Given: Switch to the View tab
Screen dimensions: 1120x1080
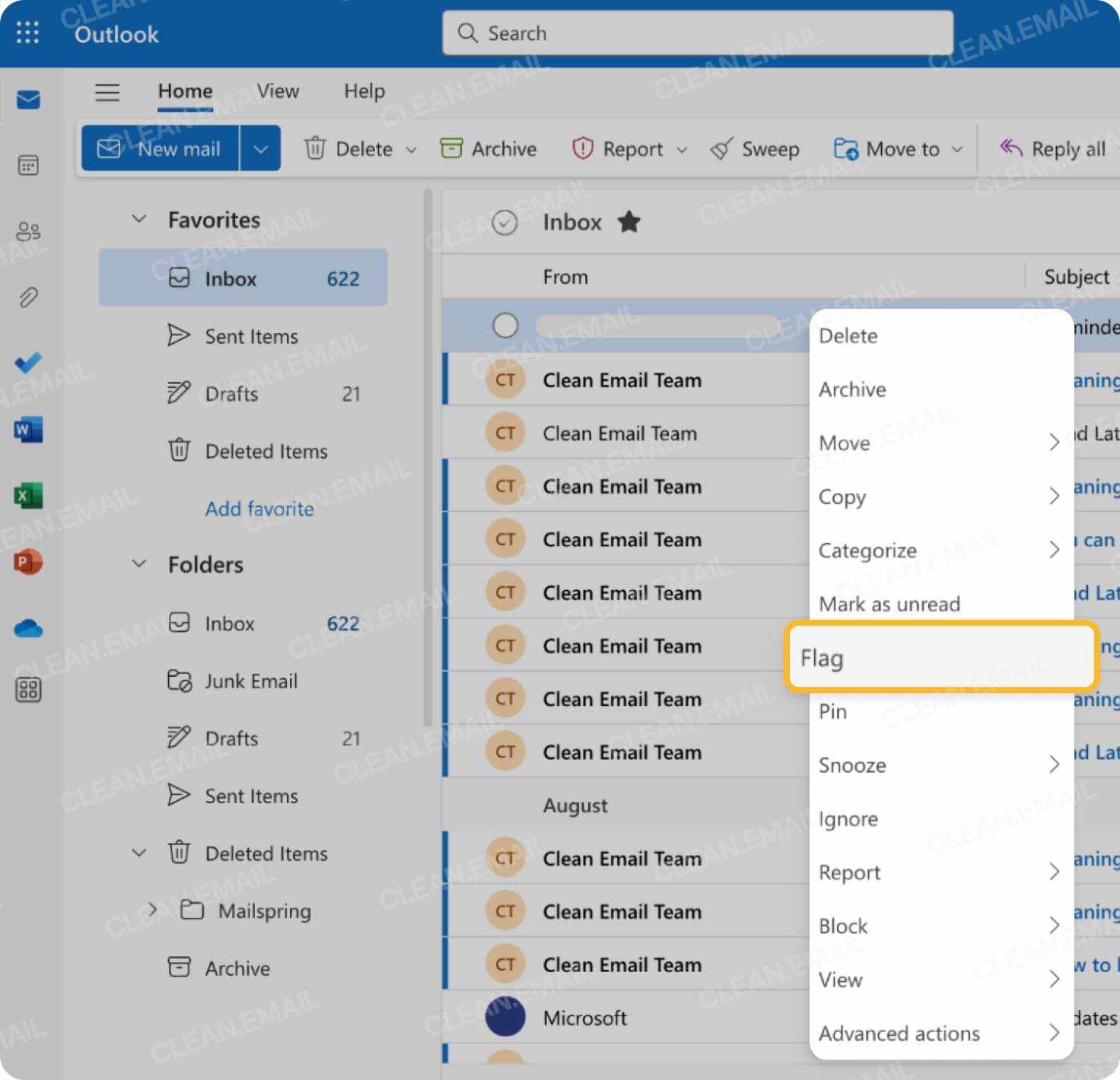Looking at the screenshot, I should [x=277, y=91].
